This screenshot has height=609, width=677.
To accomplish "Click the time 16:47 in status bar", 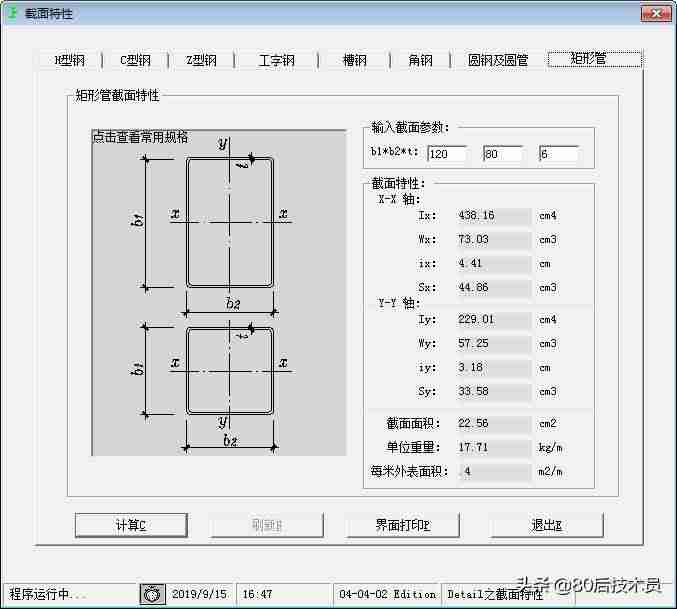I will pos(257,594).
